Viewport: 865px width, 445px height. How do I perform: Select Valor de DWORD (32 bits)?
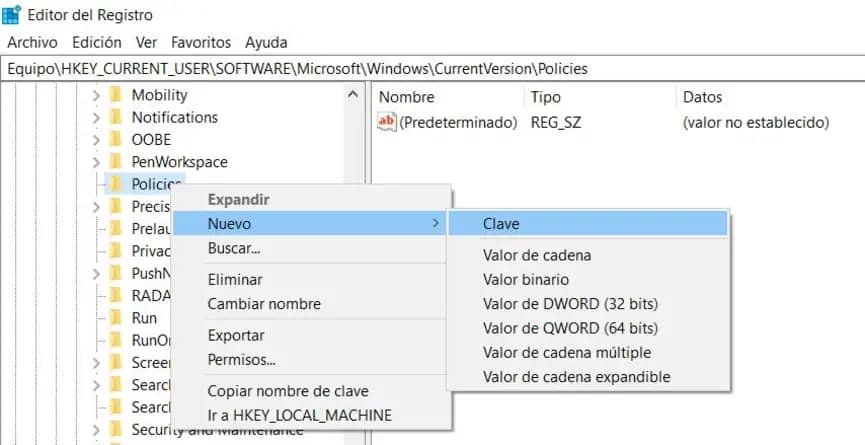588,304
